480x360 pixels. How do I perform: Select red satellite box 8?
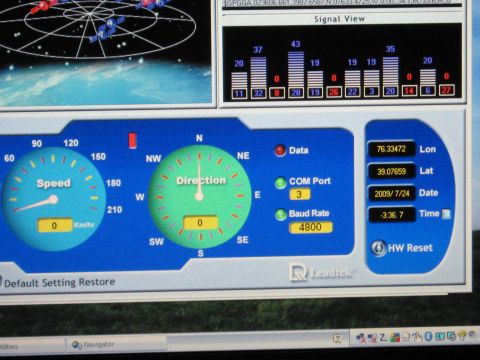277,93
